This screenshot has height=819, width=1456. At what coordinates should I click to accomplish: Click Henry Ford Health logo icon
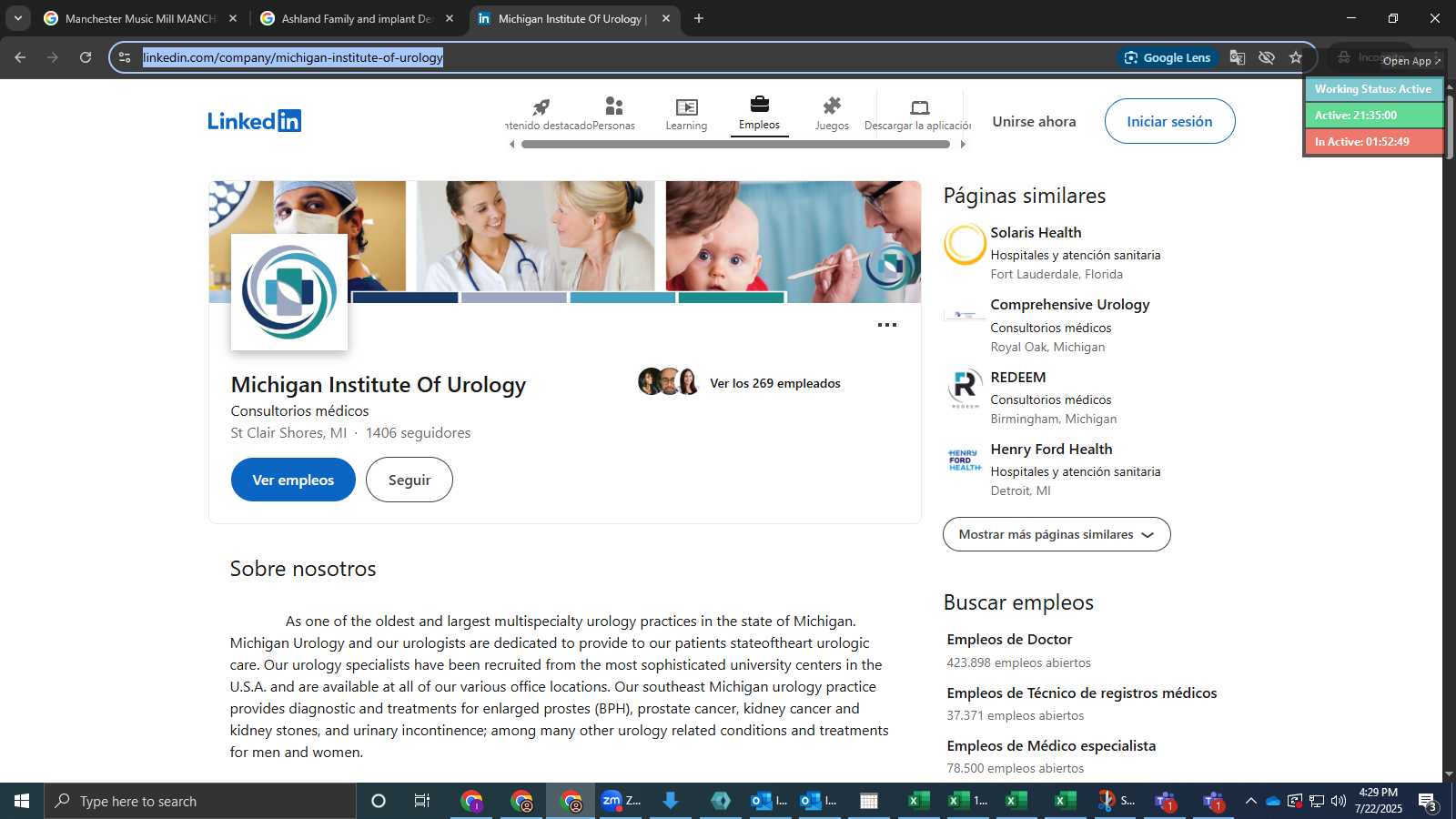[965, 460]
